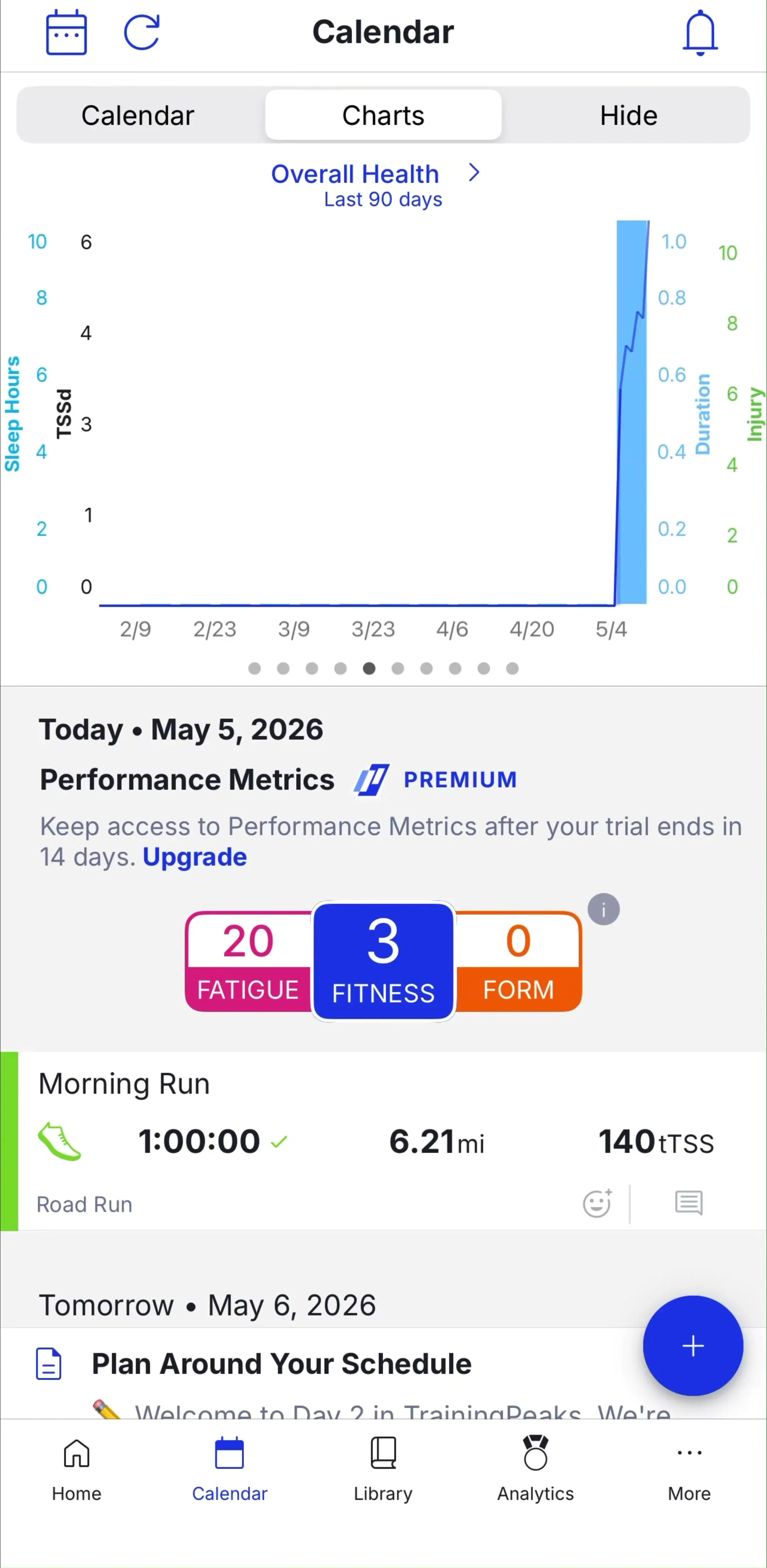This screenshot has width=767, height=1568.
Task: Select Hide segment option
Action: (x=628, y=115)
